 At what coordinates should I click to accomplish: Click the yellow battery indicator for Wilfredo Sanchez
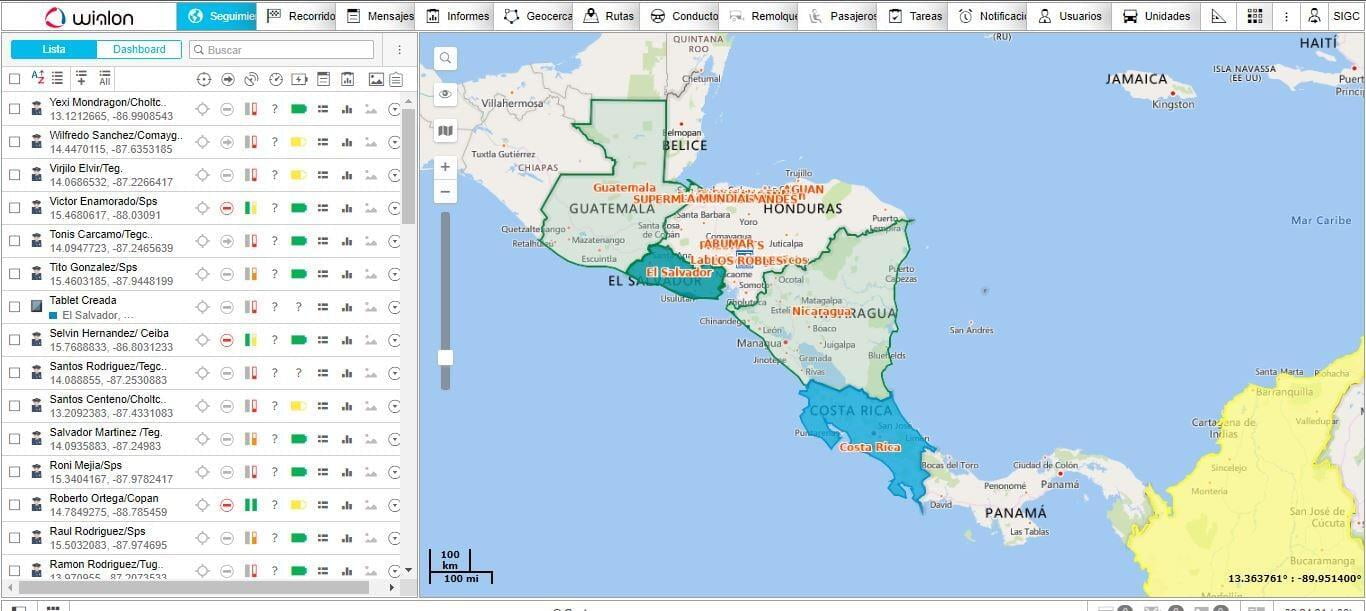click(298, 142)
